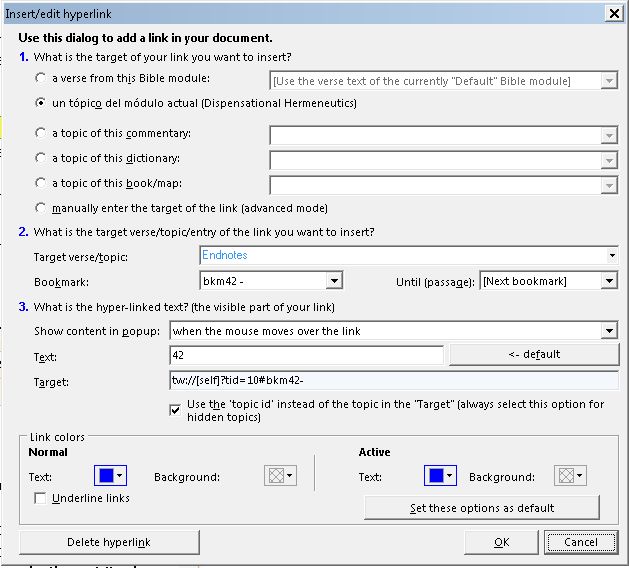Click the Text input field containing 42
Image resolution: width=629 pixels, height=568 pixels.
click(x=306, y=355)
